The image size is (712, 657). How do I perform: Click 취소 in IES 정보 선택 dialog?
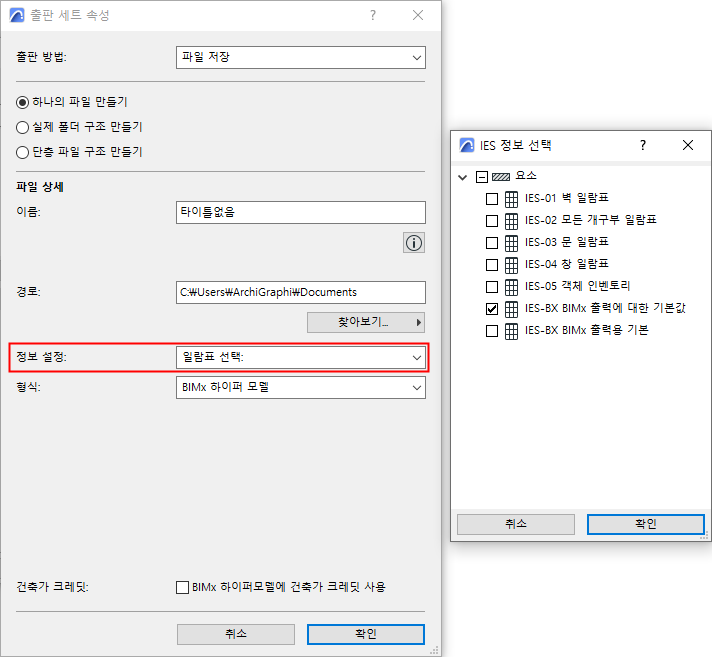(516, 524)
